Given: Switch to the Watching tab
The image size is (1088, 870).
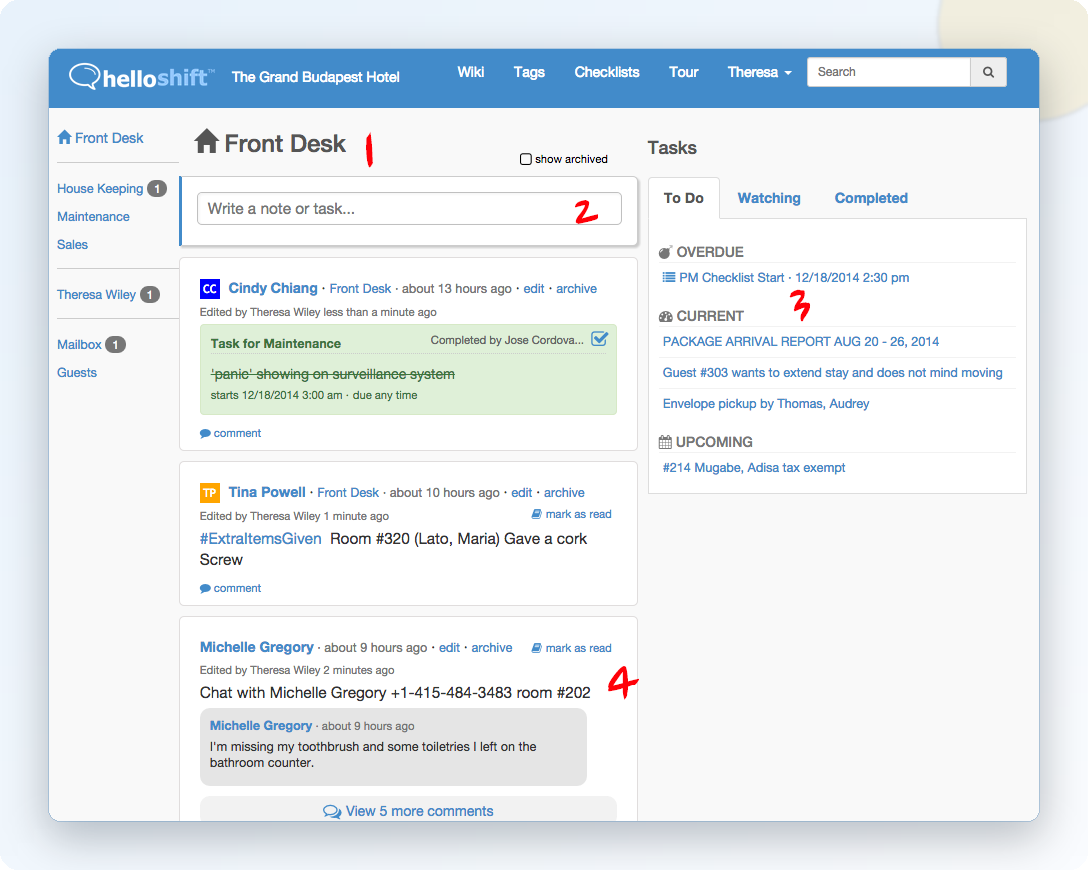Looking at the screenshot, I should [x=769, y=198].
